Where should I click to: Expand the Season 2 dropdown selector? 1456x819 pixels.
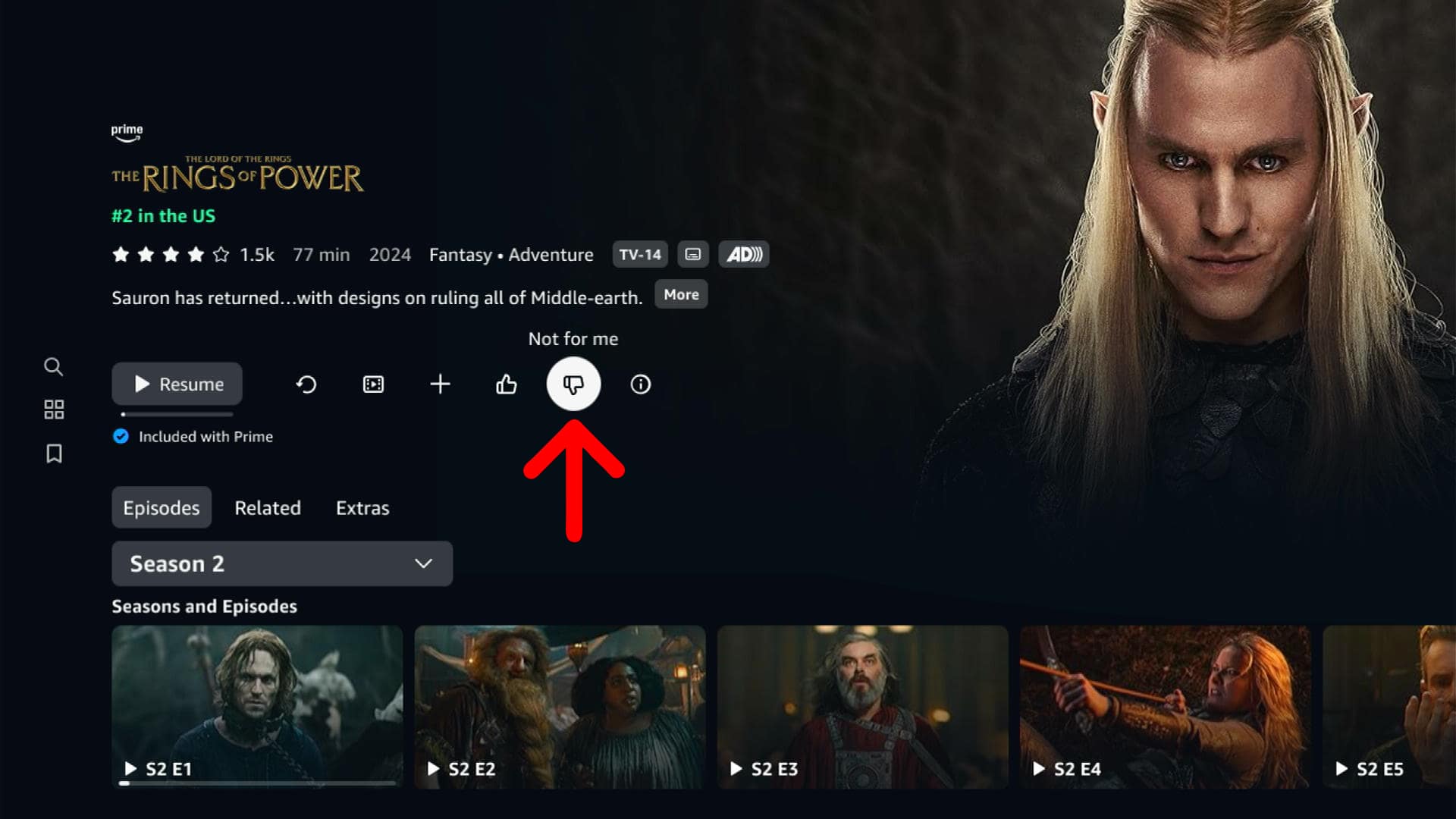[281, 563]
